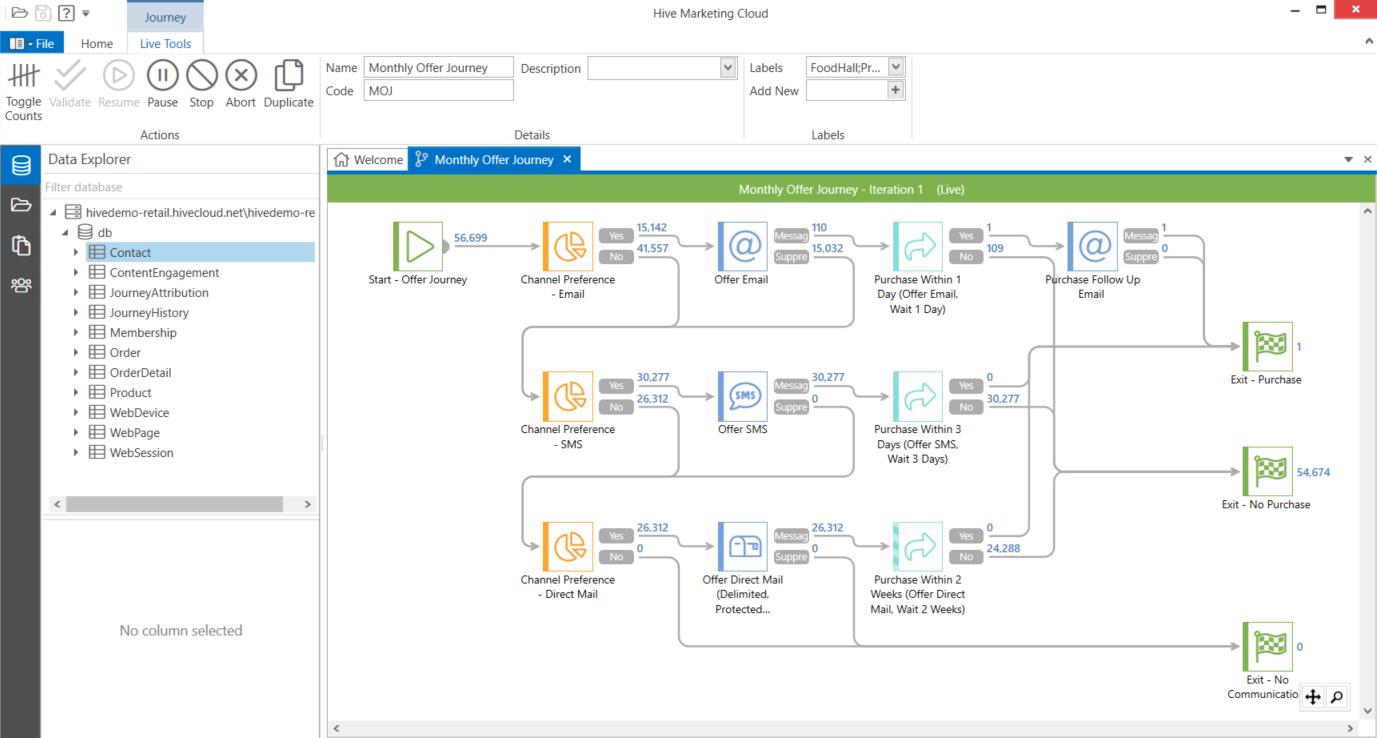Select the Product table in the tree

pos(131,392)
